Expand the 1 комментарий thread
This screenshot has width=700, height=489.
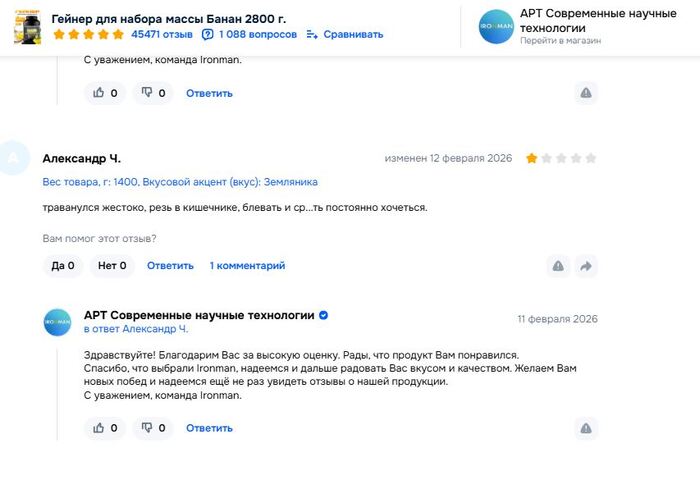click(247, 266)
